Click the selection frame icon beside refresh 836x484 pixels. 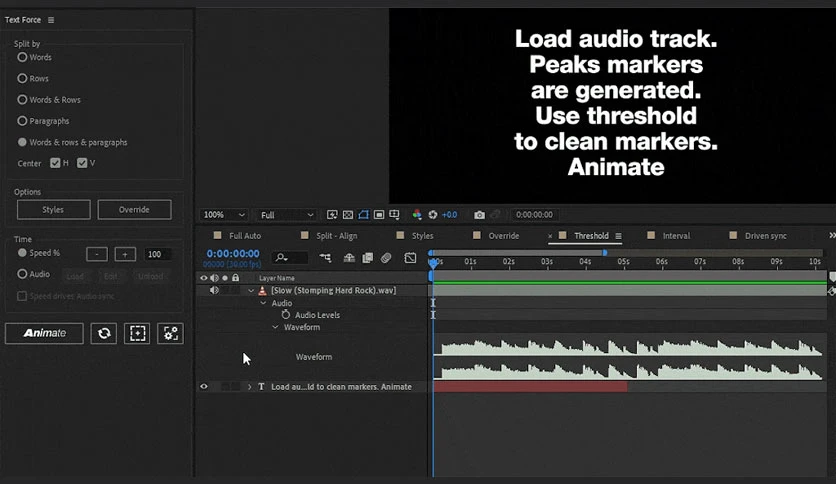[x=137, y=333]
